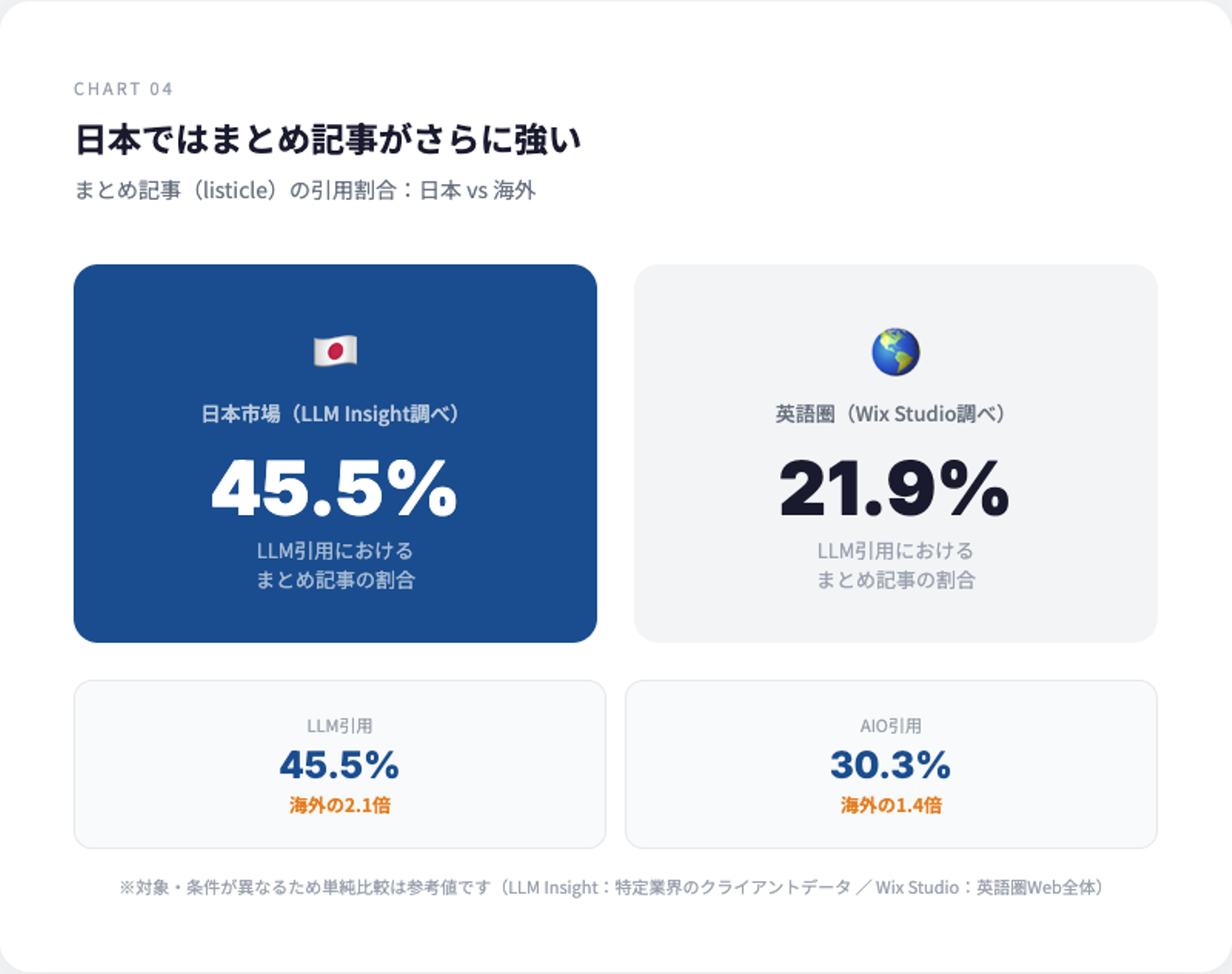Click the listicle subtitle line under the headline

305,190
